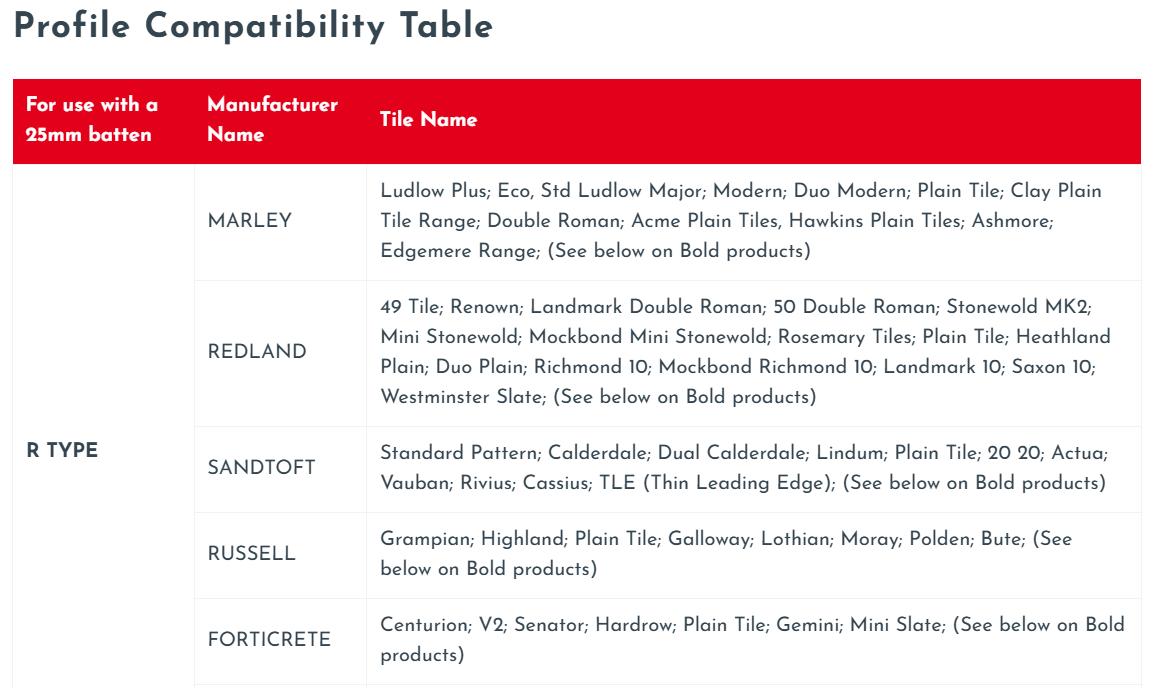
Task: Click the Profile Compatibility Table heading
Action: click(x=253, y=27)
